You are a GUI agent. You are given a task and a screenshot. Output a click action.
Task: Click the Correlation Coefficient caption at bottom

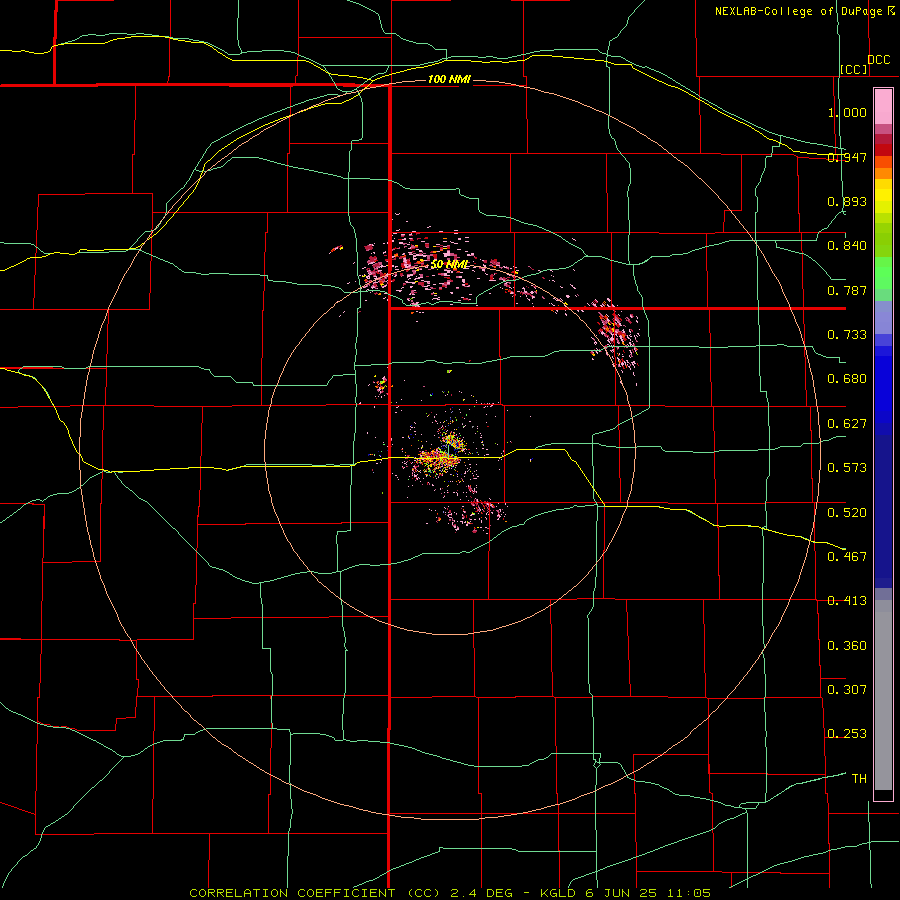450,893
